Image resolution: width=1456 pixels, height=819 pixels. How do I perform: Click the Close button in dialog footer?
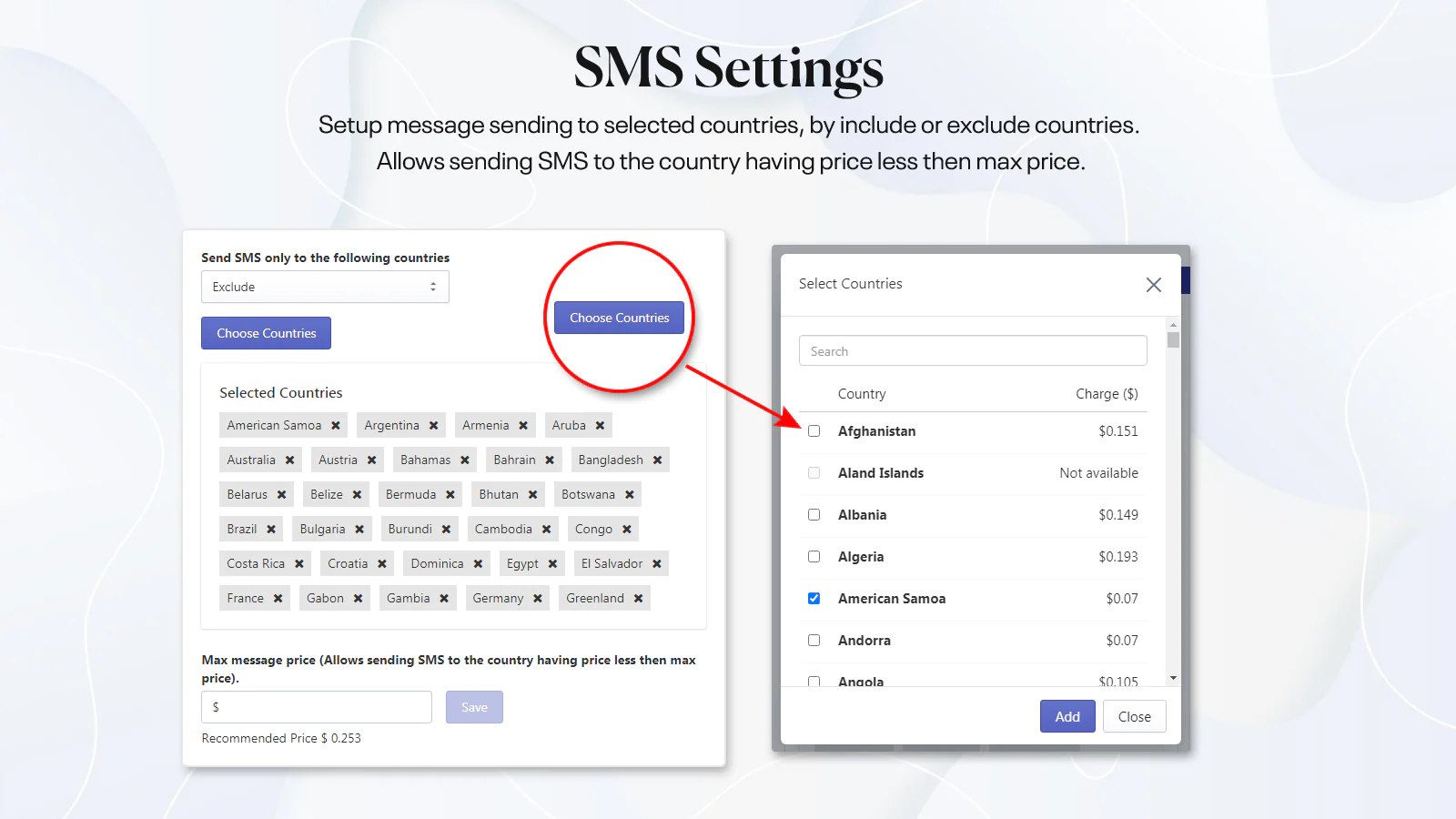click(1135, 716)
